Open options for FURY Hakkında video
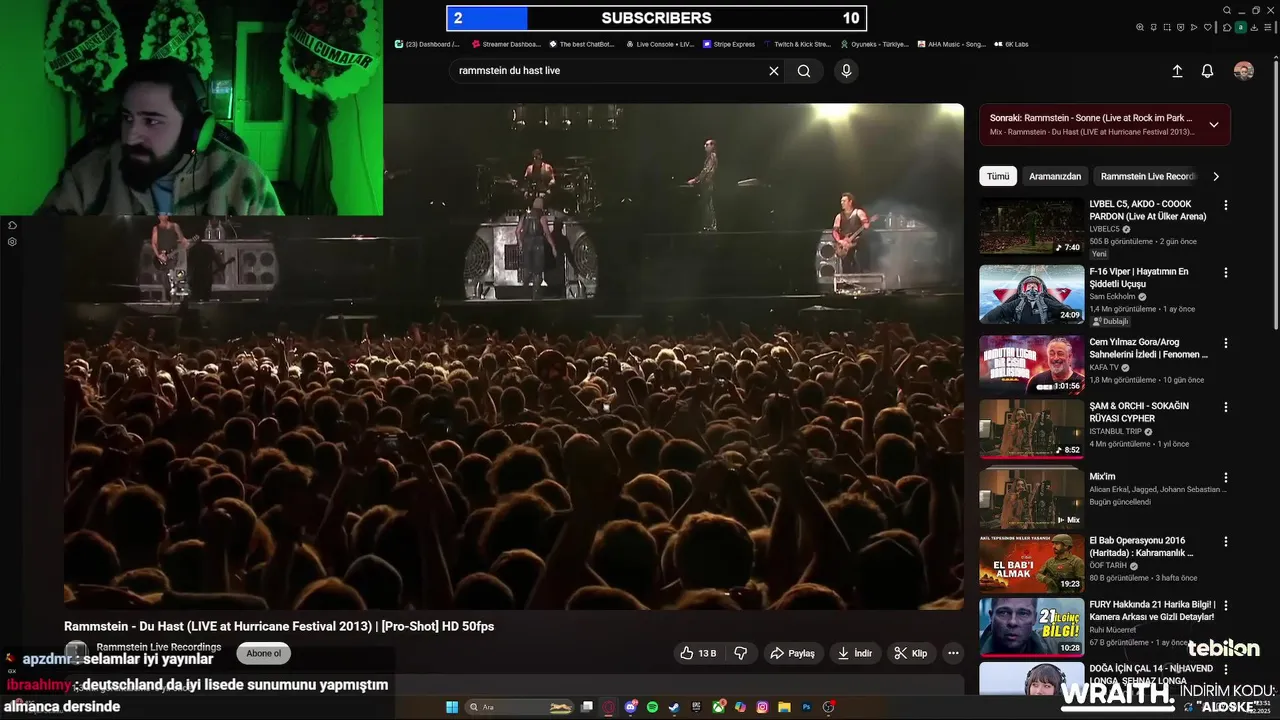 (1226, 605)
